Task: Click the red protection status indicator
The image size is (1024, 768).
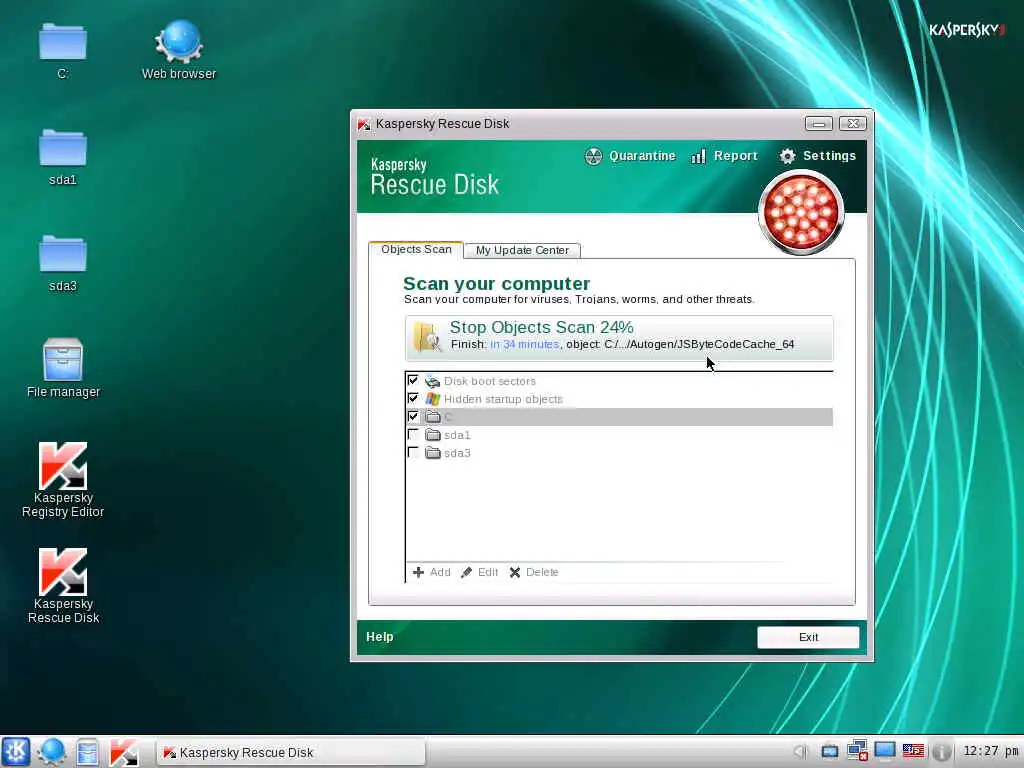Action: click(x=801, y=213)
